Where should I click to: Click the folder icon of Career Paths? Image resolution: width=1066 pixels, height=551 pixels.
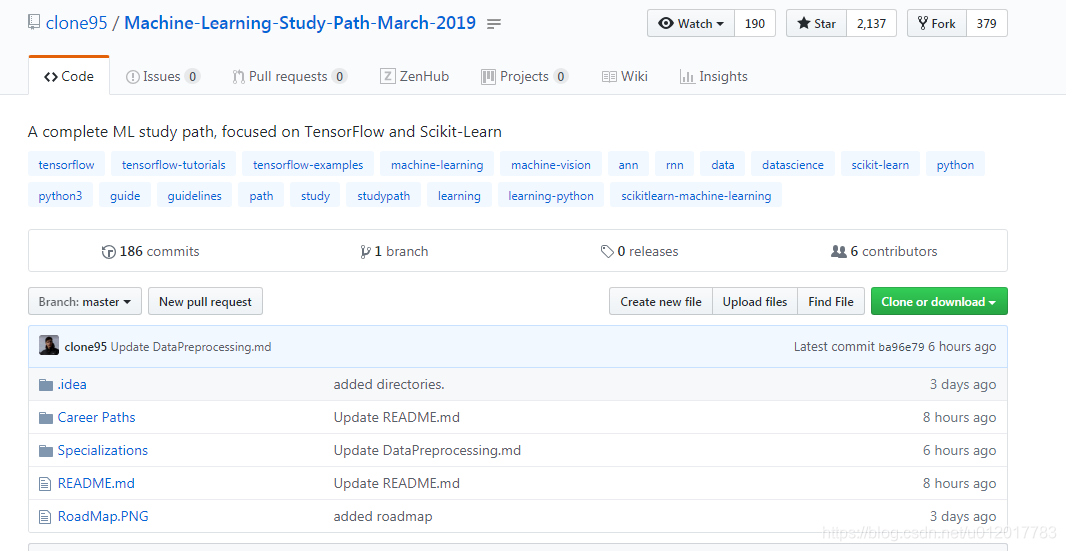[46, 418]
